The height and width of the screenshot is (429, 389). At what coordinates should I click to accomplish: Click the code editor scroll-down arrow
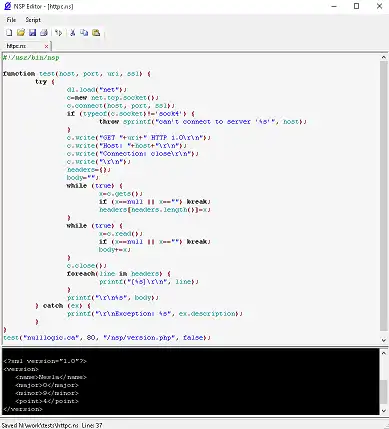[x=383, y=340]
